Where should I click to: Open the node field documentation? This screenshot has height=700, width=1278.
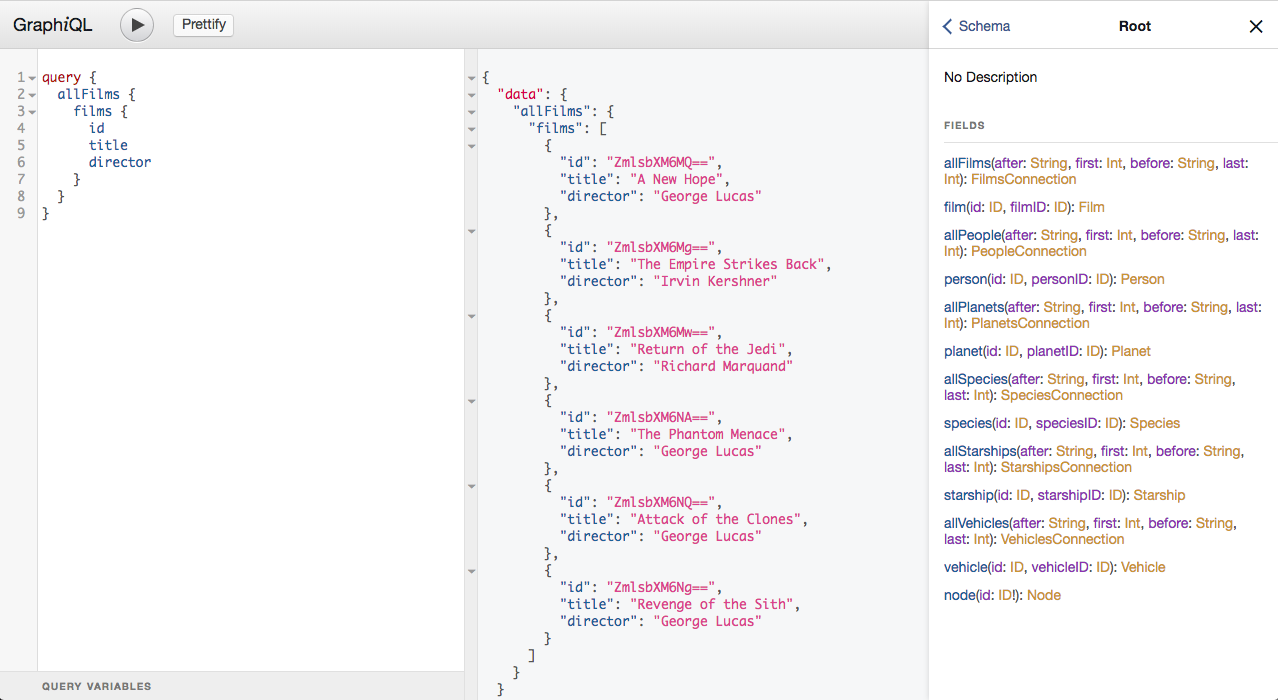coord(961,595)
